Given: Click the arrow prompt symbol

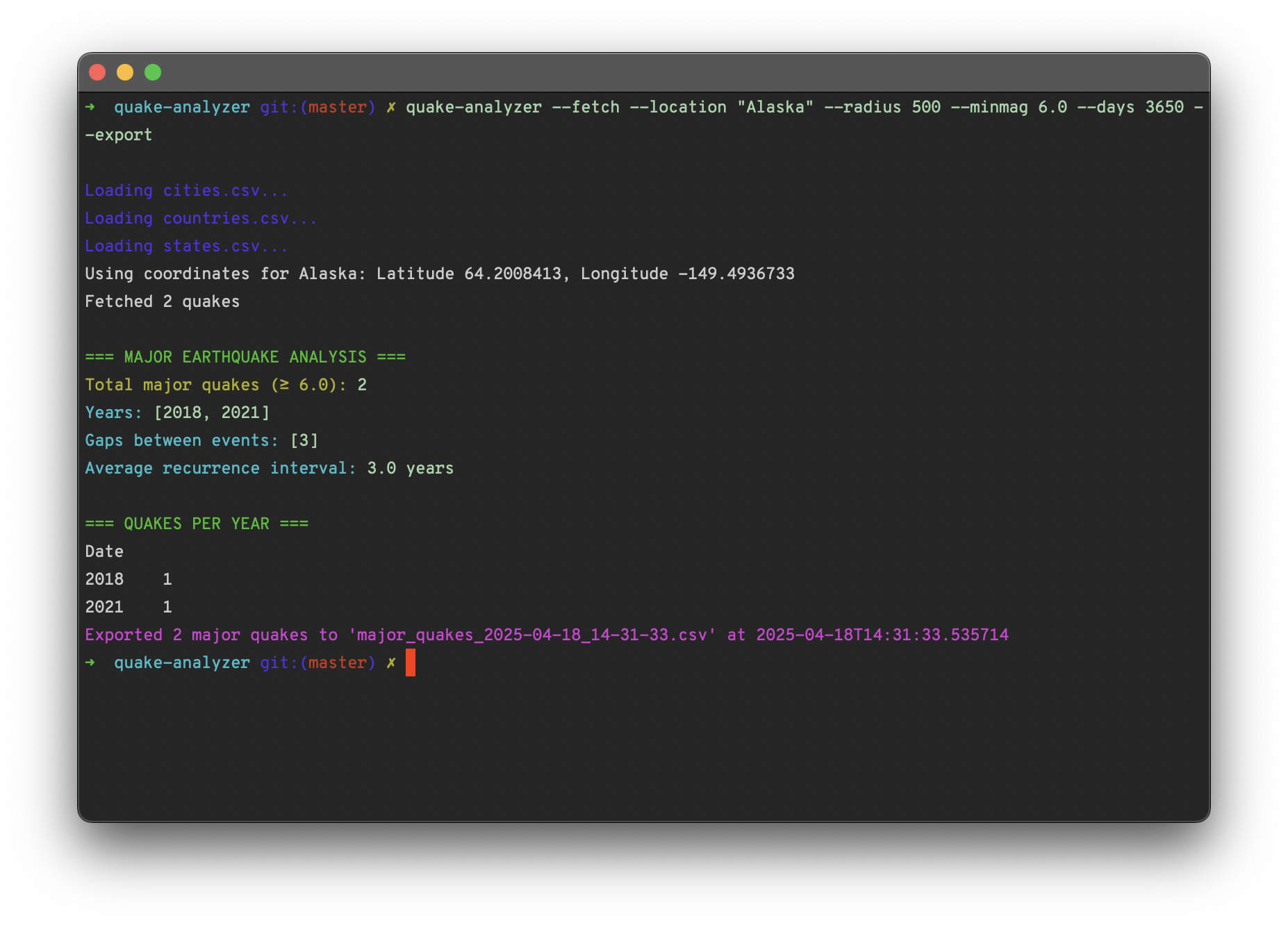Looking at the screenshot, I should click(91, 107).
